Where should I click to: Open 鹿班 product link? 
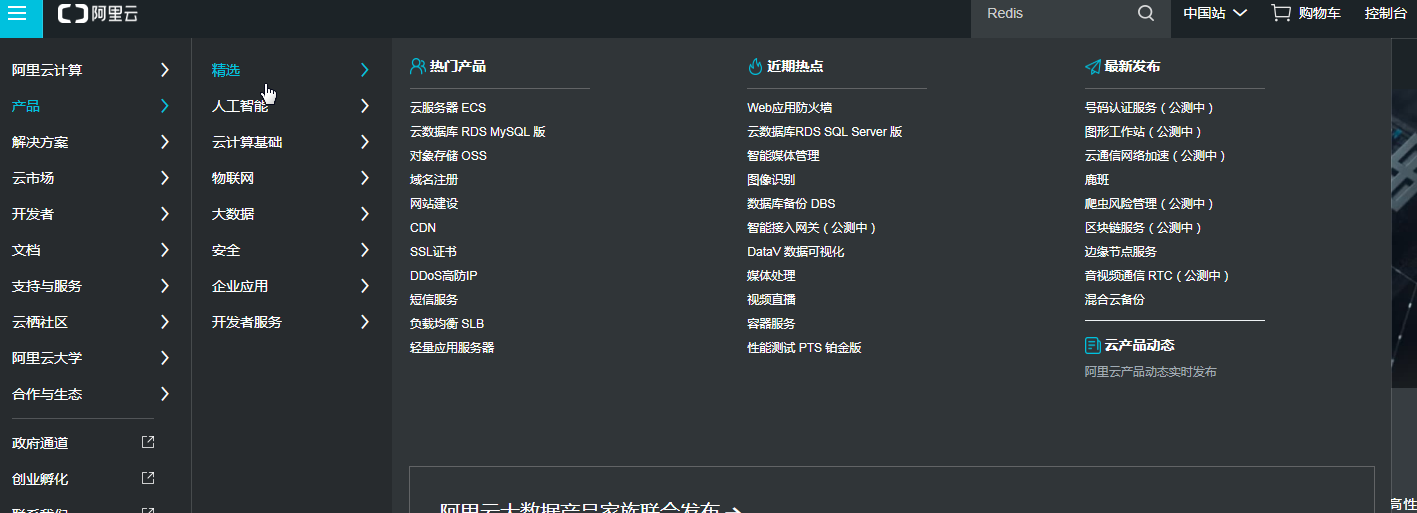[1097, 180]
